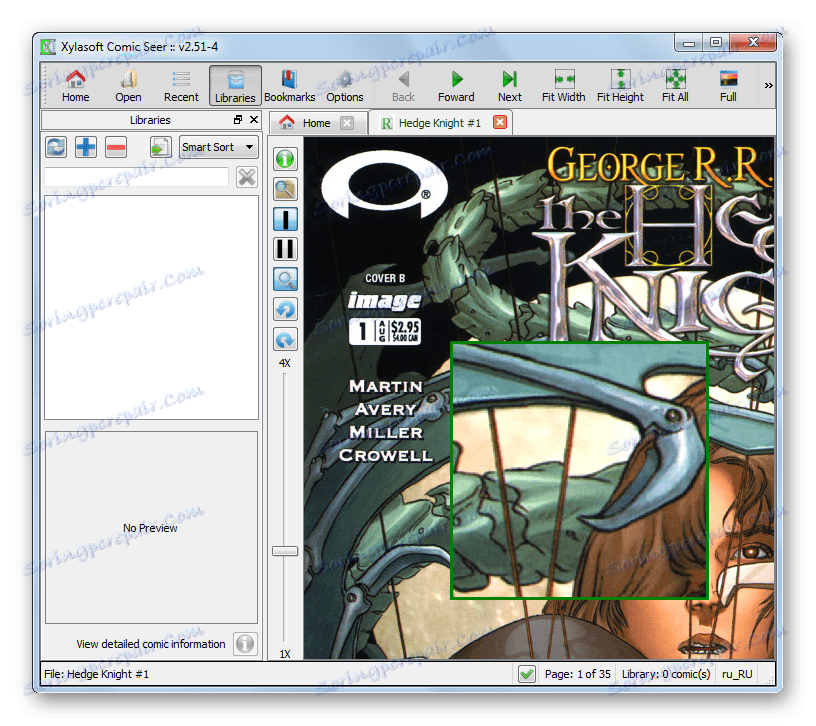Image resolution: width=816 pixels, height=726 pixels.
Task: Click Page: 1 of 35 status
Action: 578,674
